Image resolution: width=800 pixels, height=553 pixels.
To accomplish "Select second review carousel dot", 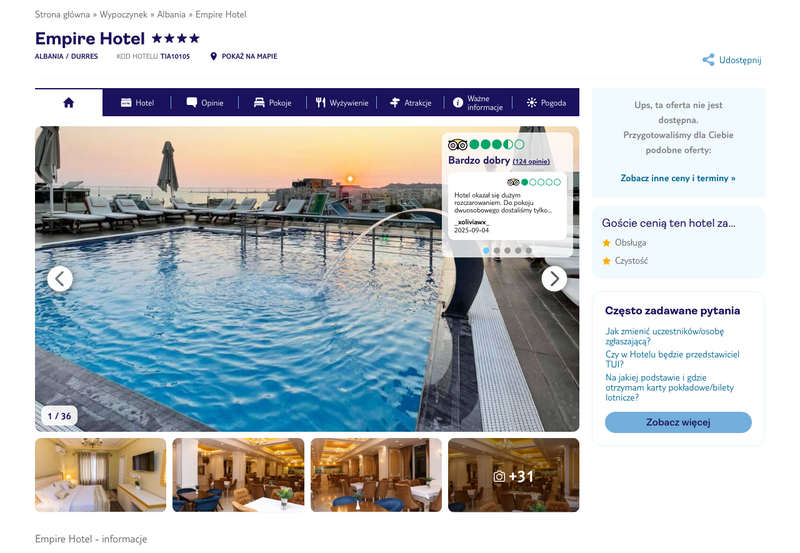I will [496, 250].
